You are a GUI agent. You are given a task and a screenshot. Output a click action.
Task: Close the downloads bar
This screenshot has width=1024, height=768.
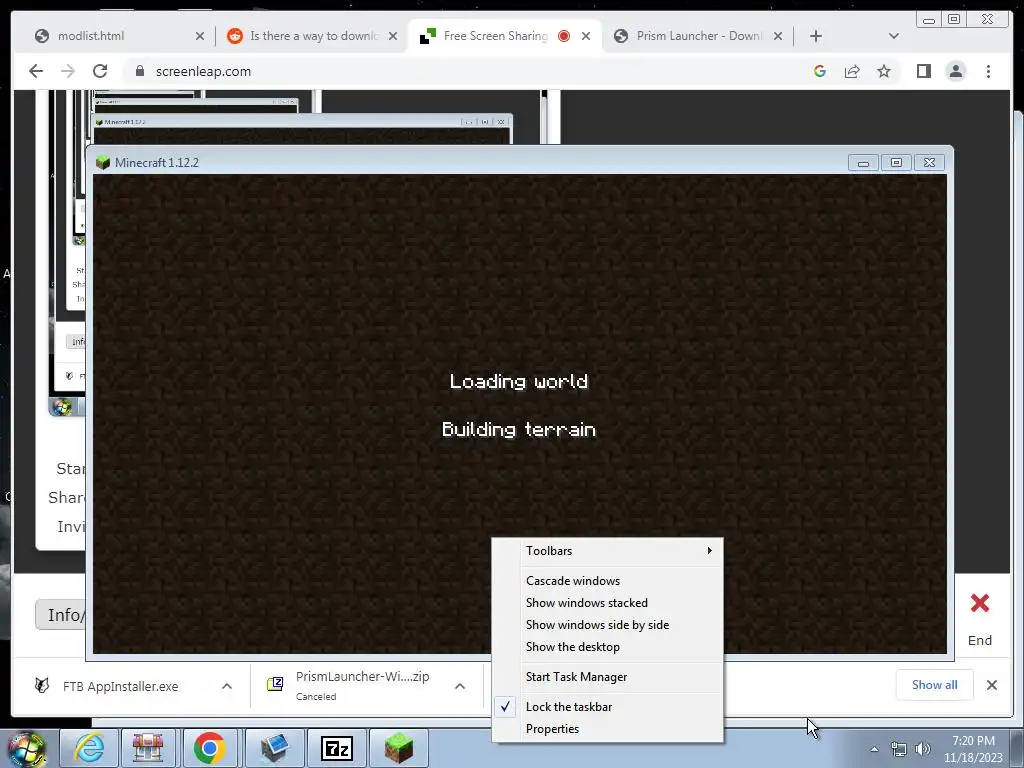click(991, 684)
